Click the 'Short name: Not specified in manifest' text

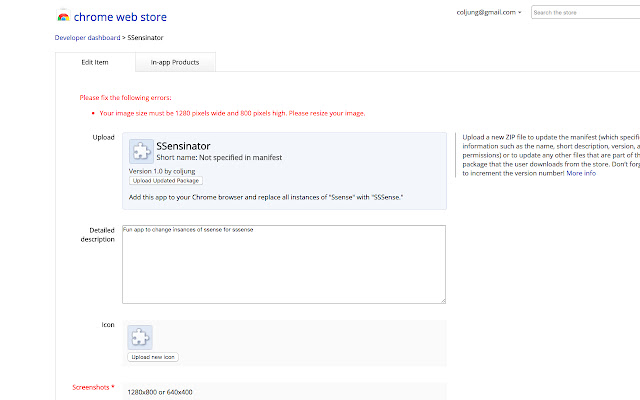219,158
